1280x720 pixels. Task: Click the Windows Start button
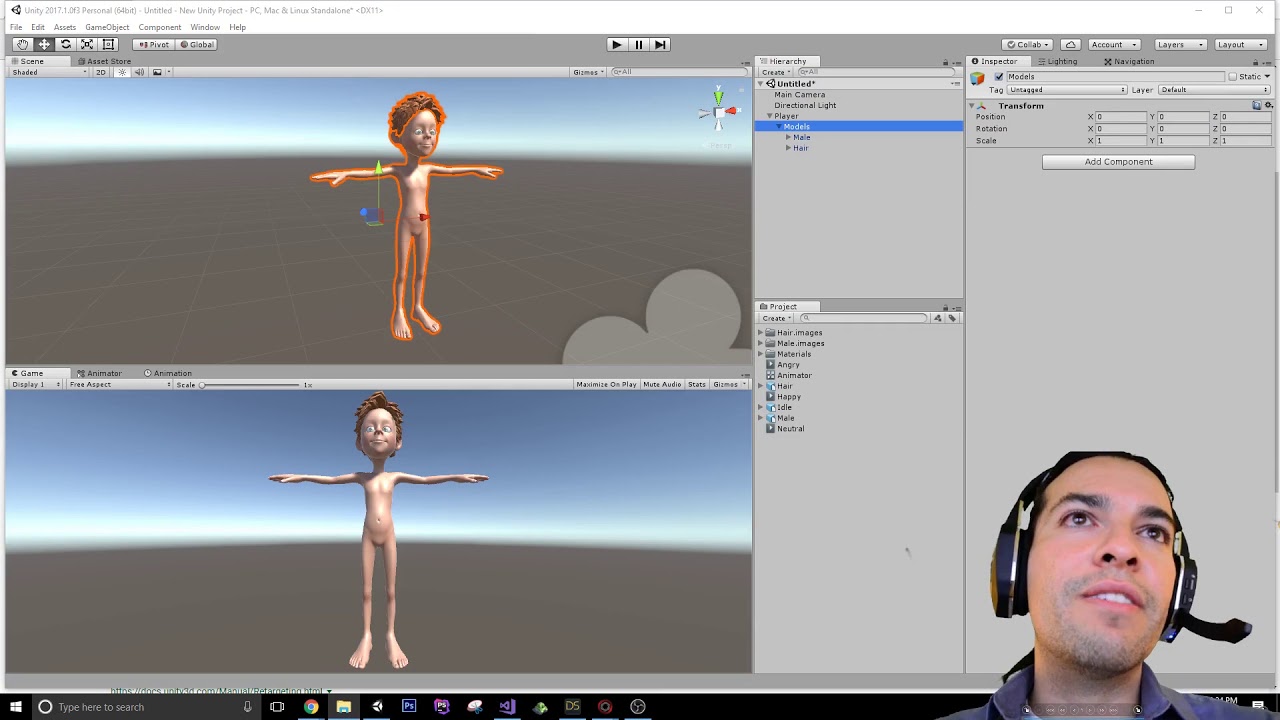pyautogui.click(x=15, y=707)
